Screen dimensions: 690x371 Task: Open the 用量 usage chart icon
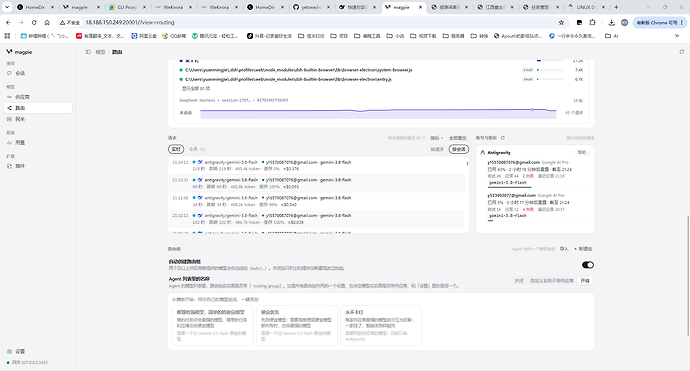coord(9,143)
